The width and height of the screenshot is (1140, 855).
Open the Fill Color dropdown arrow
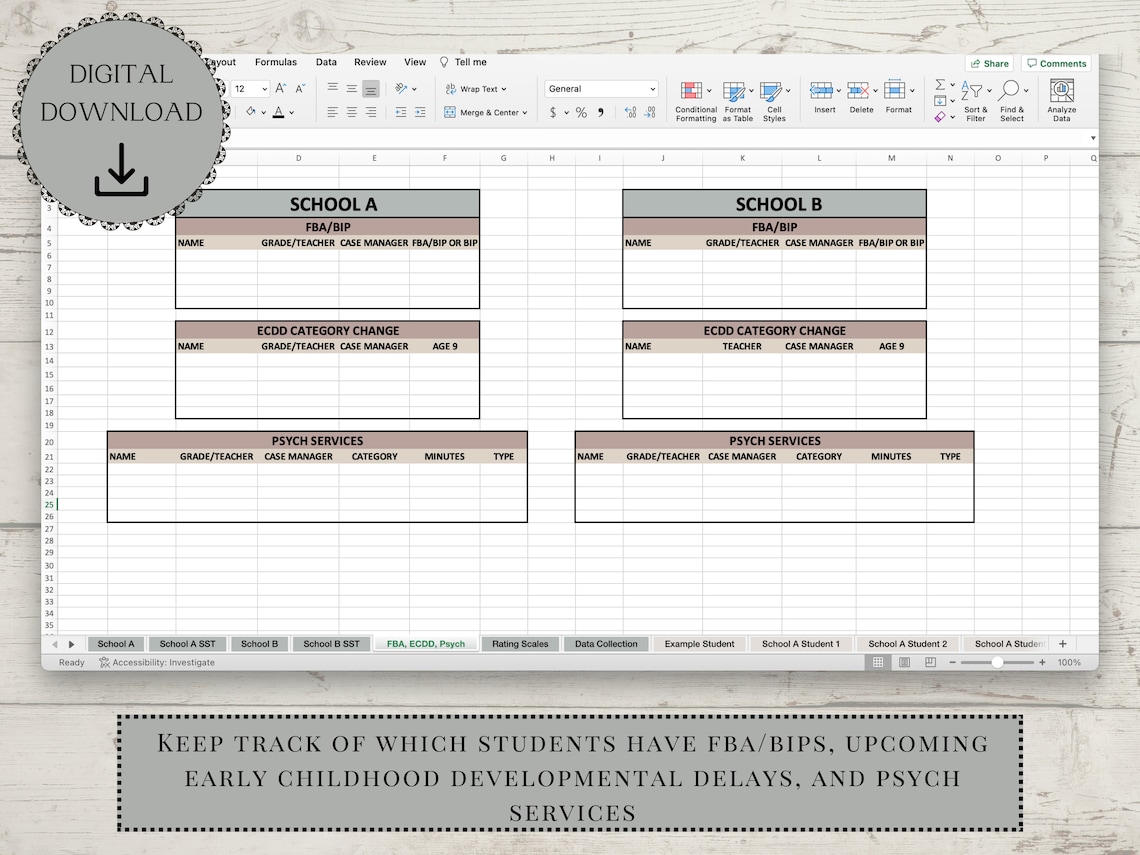[x=262, y=112]
